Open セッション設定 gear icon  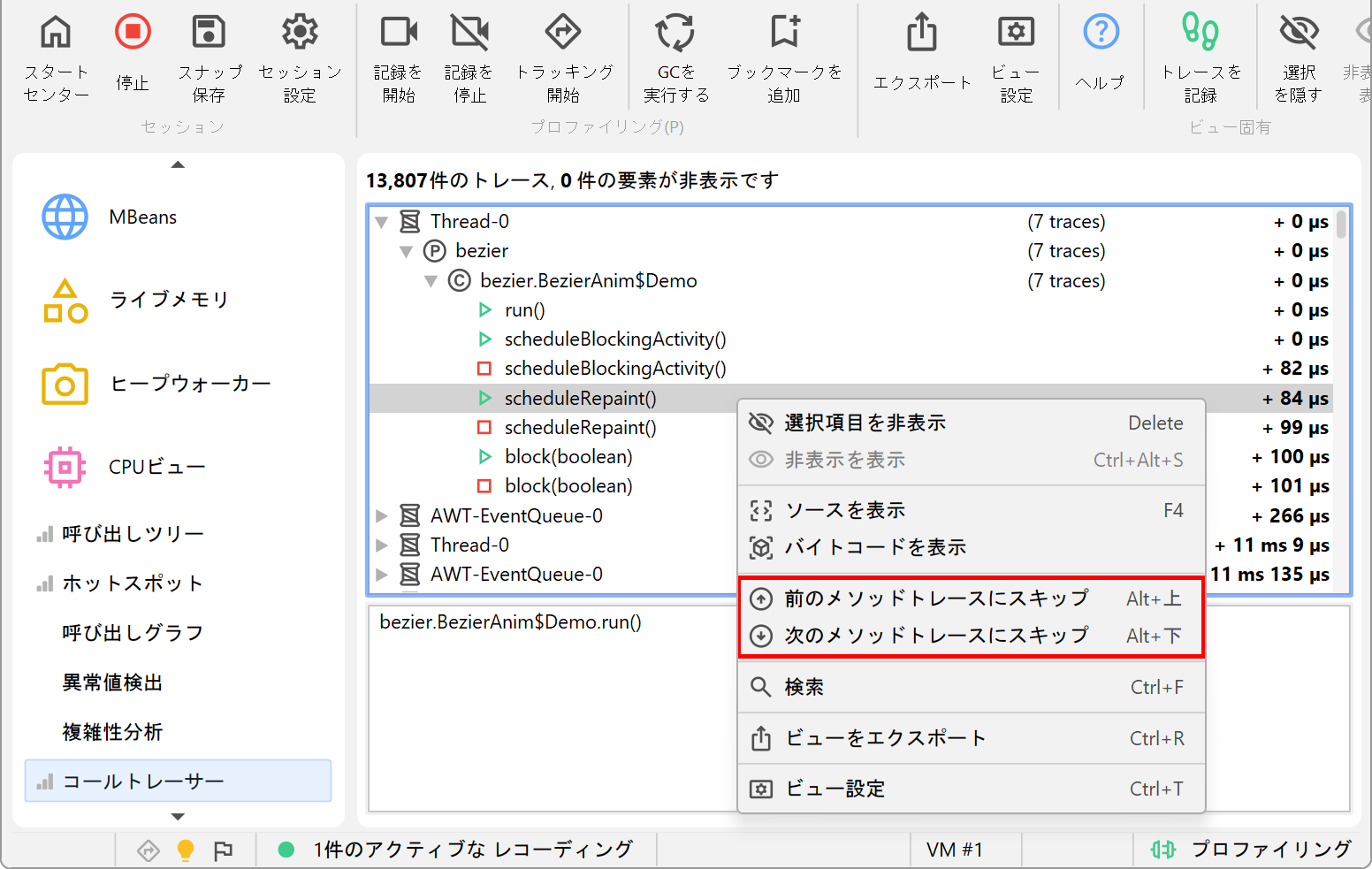[x=300, y=34]
